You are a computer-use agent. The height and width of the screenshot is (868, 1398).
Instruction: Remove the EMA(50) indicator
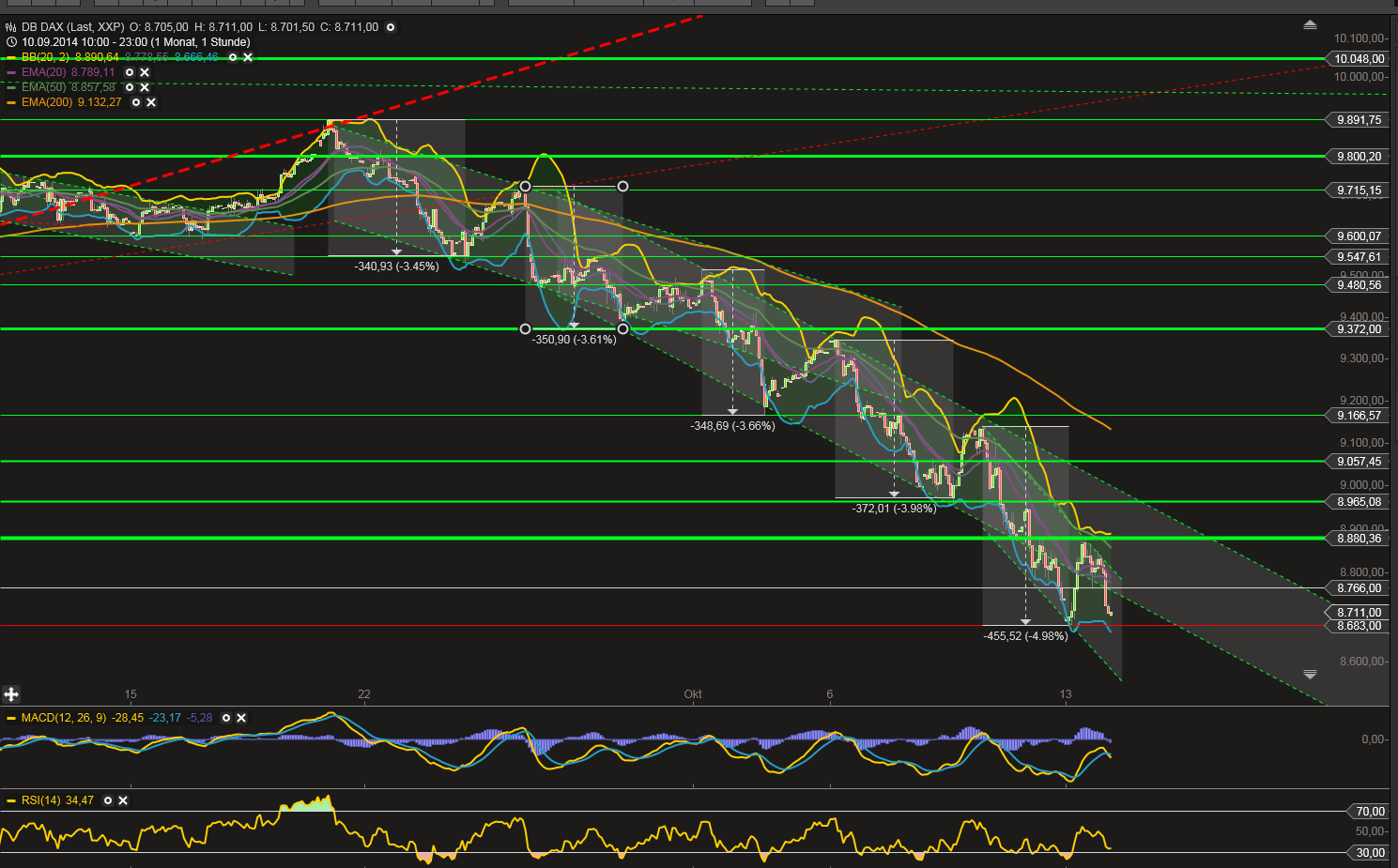click(x=145, y=87)
